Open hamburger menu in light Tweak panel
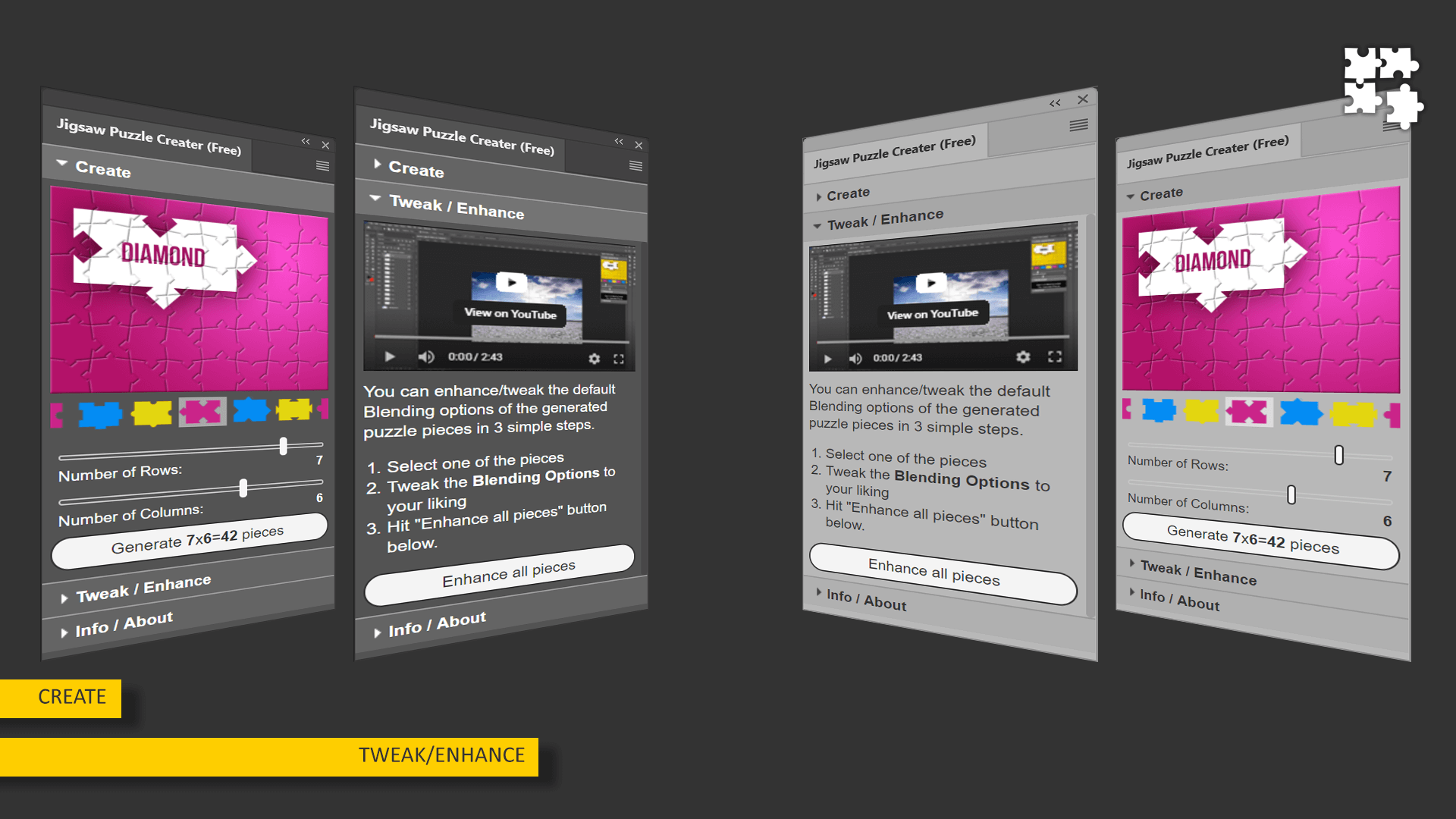 [1078, 125]
